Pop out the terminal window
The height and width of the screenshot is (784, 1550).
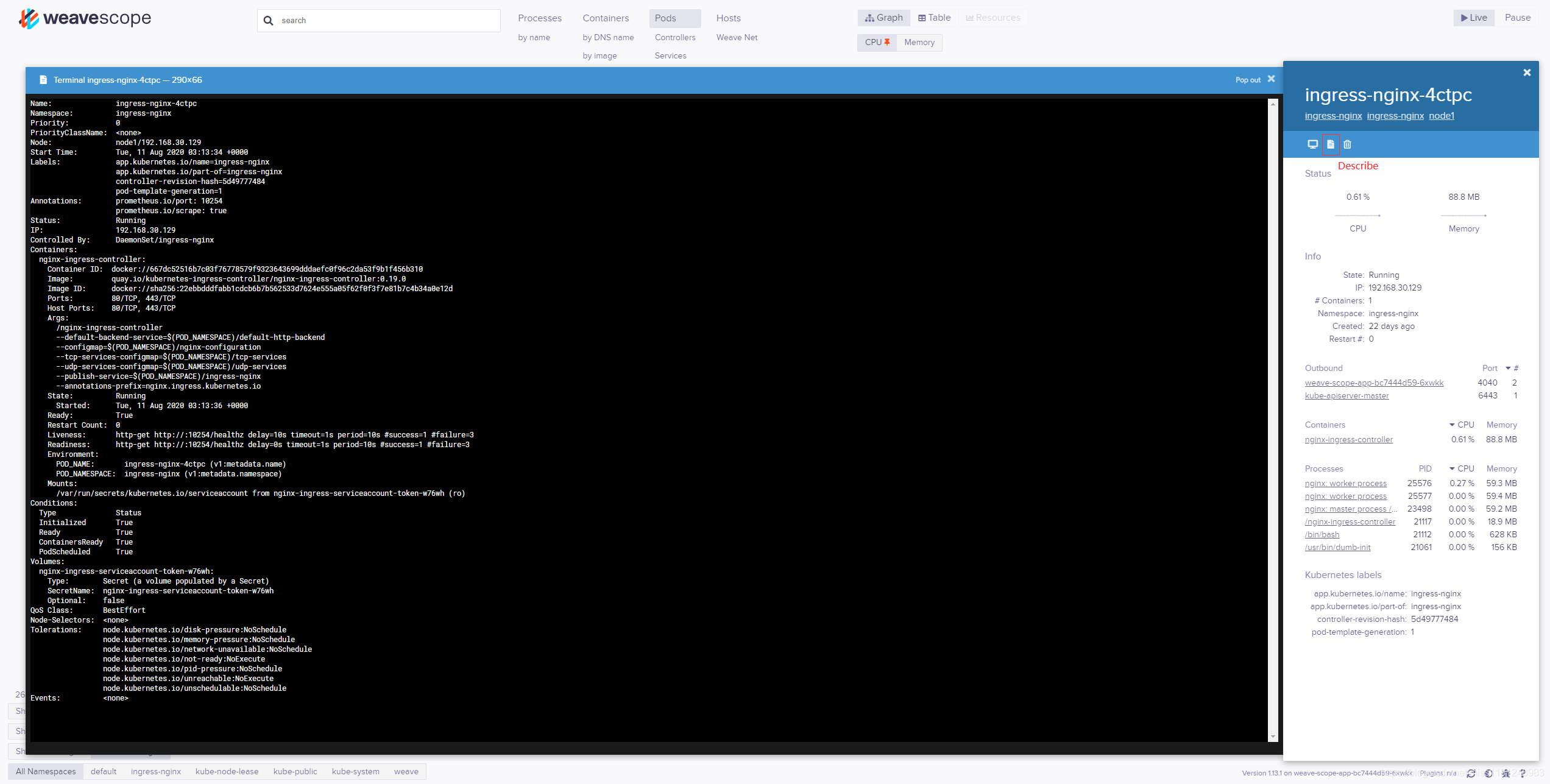1247,80
